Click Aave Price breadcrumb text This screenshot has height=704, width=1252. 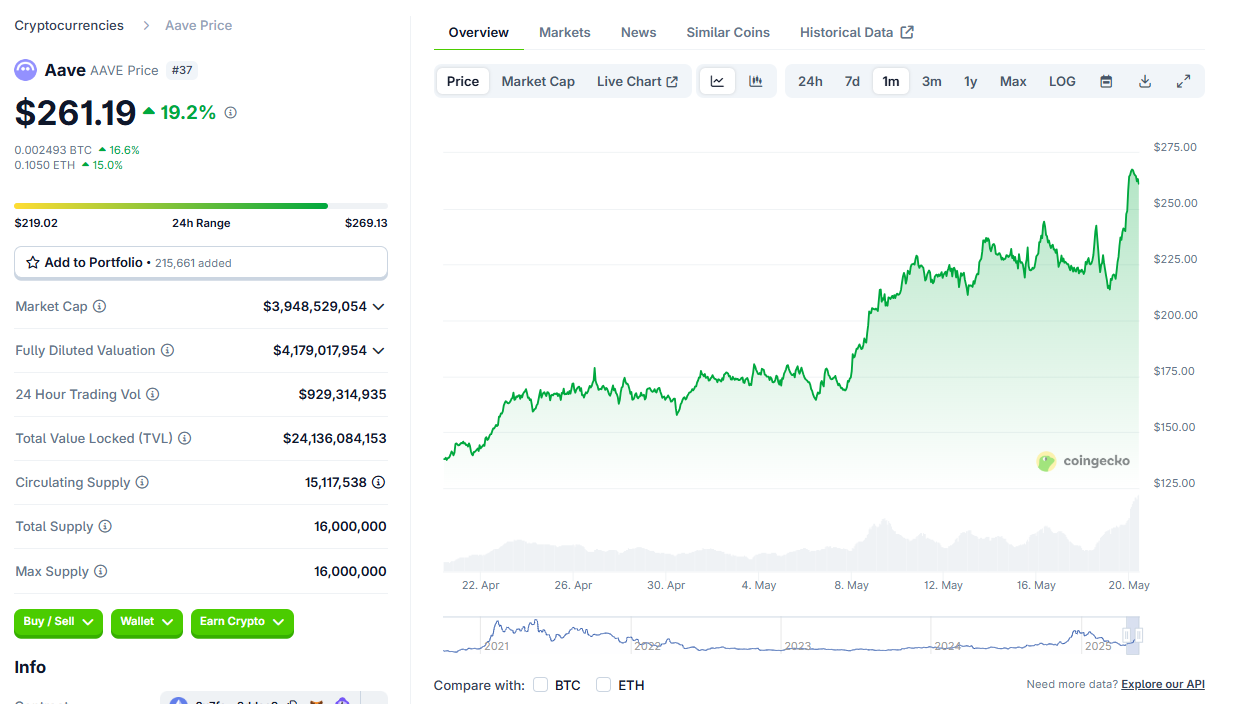click(x=198, y=25)
